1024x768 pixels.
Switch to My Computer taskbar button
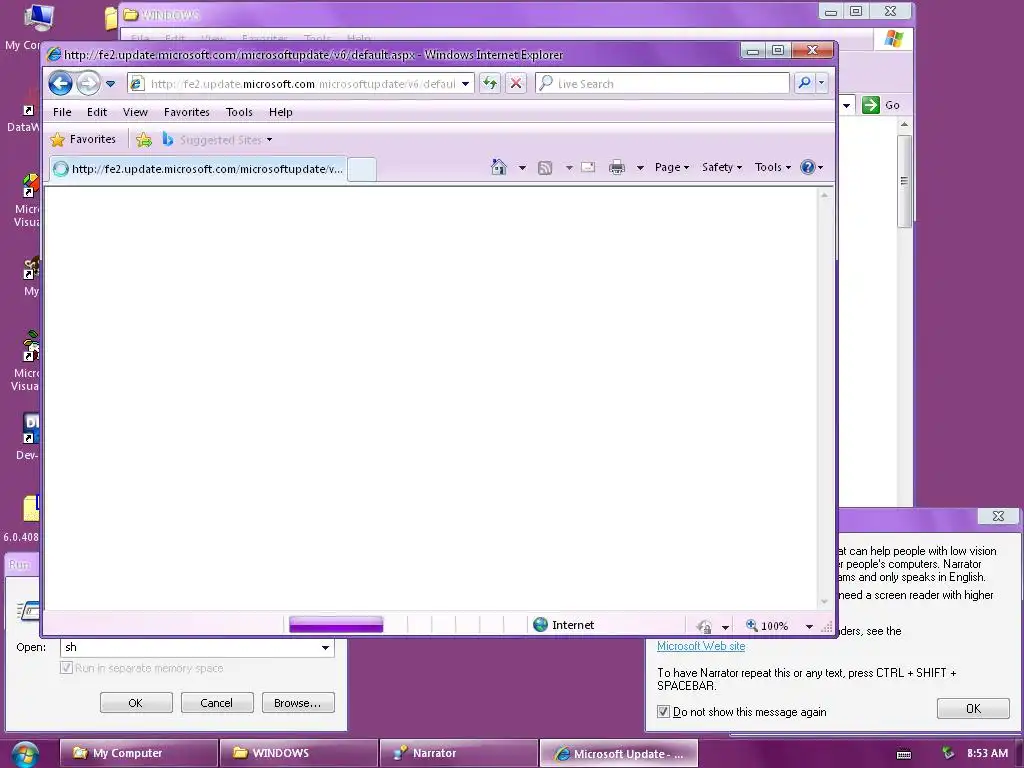click(x=138, y=753)
